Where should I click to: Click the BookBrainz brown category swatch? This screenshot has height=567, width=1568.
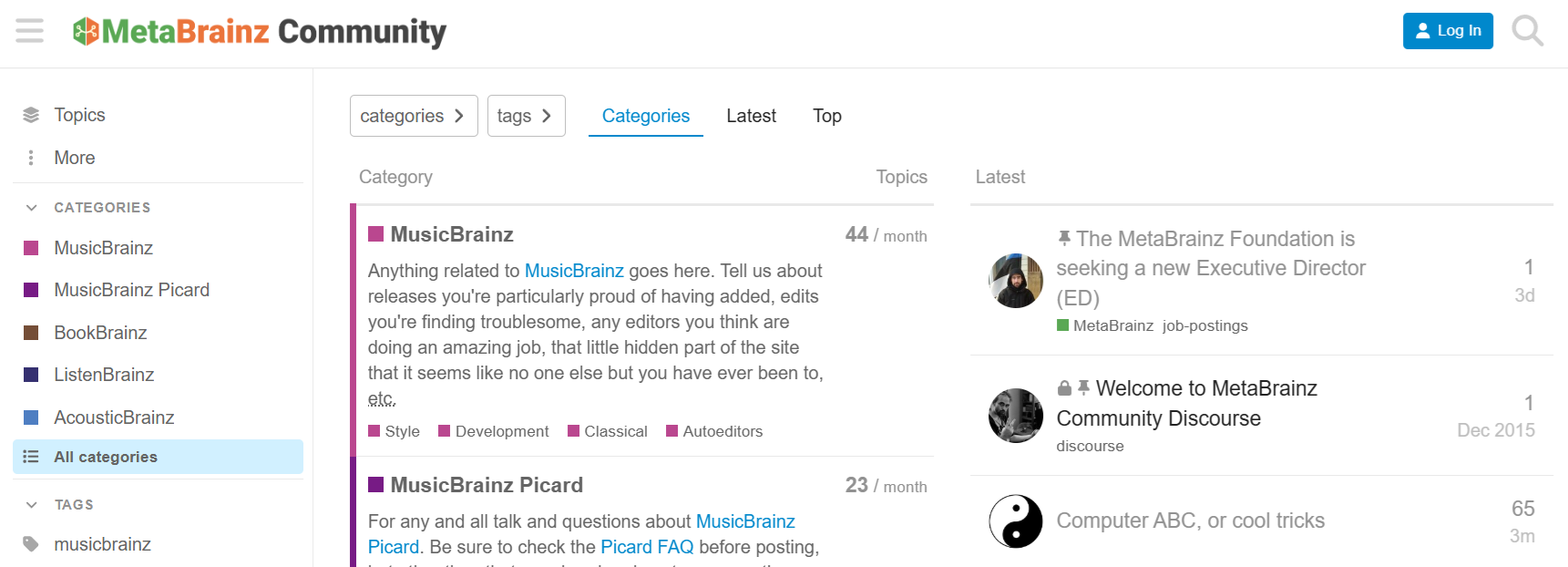(x=31, y=333)
